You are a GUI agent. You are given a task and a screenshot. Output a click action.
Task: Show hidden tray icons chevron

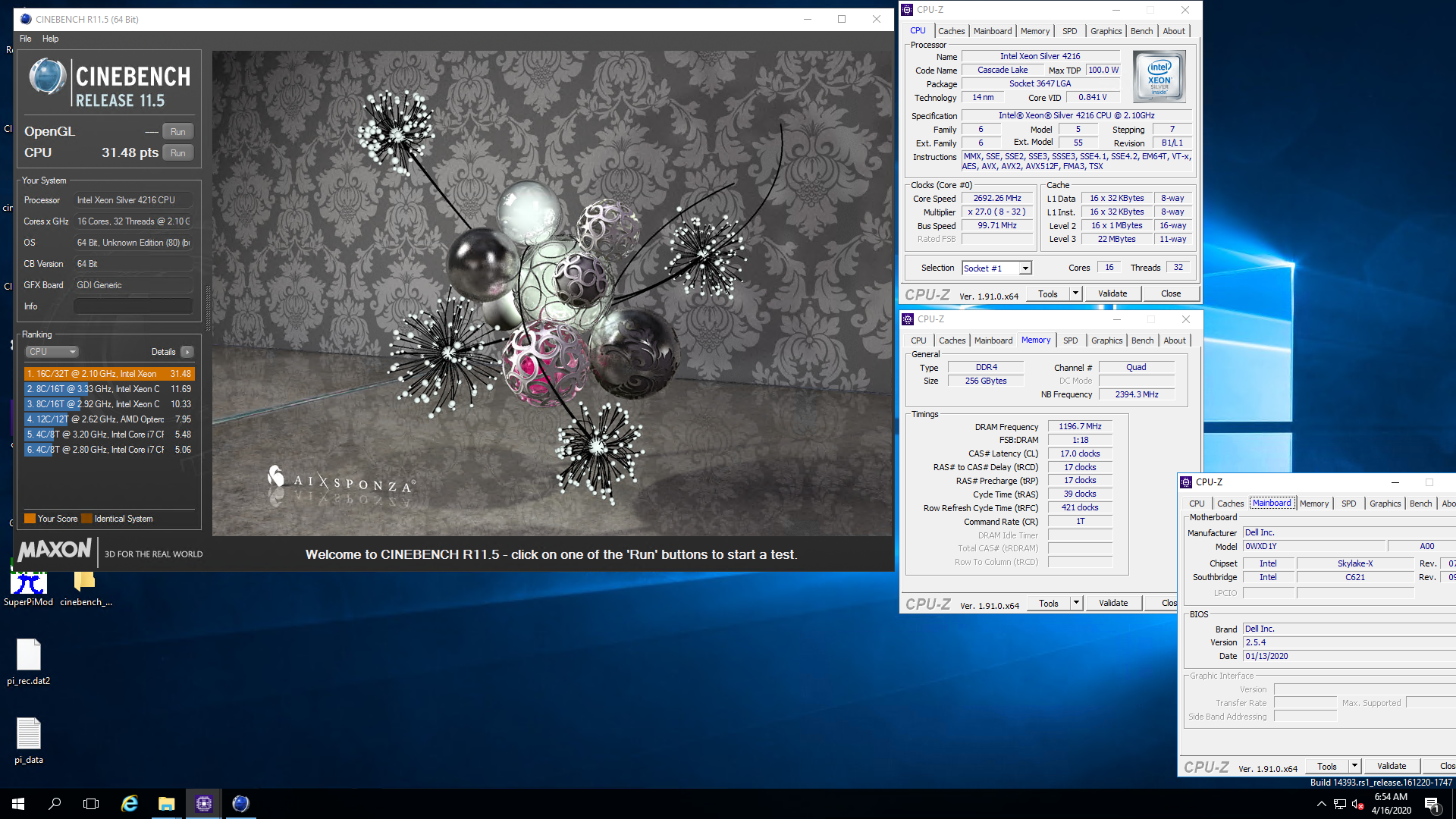click(1321, 805)
